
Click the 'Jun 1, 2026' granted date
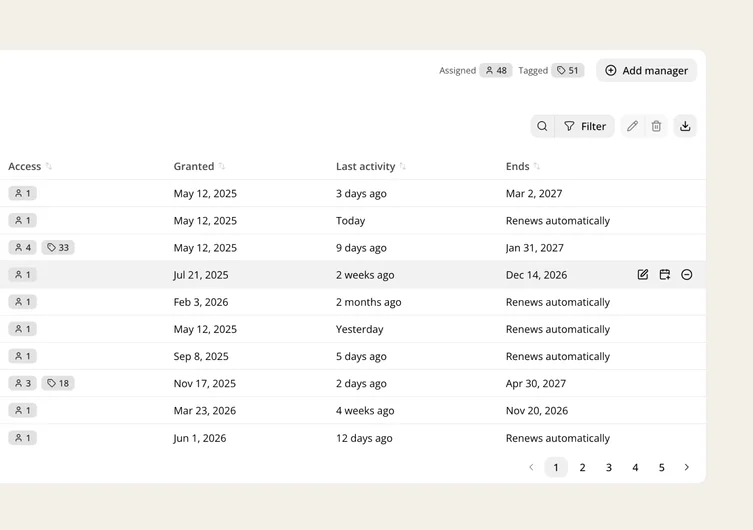(x=200, y=438)
